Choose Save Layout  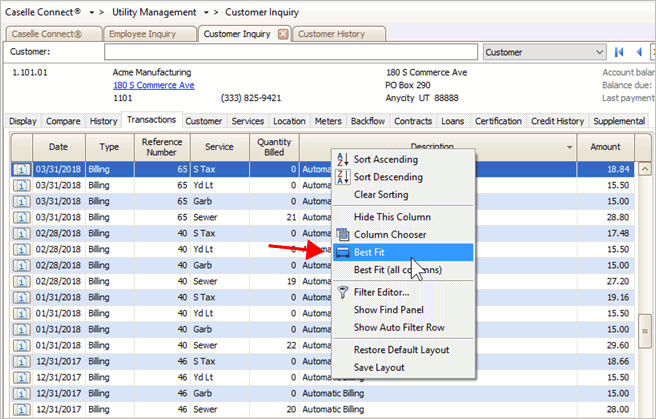[405, 368]
